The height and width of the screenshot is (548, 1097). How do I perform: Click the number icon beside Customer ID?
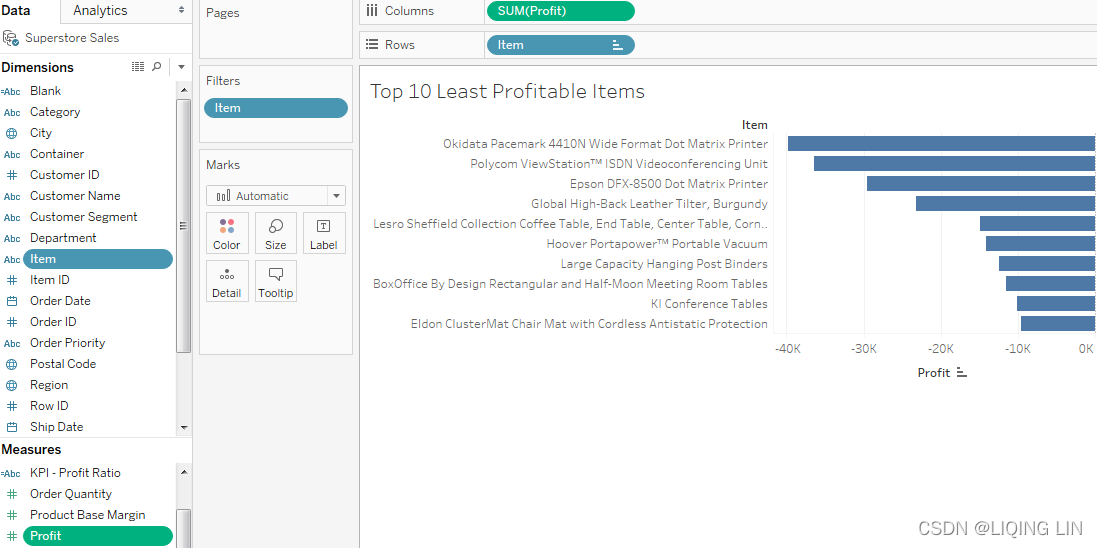click(x=12, y=175)
